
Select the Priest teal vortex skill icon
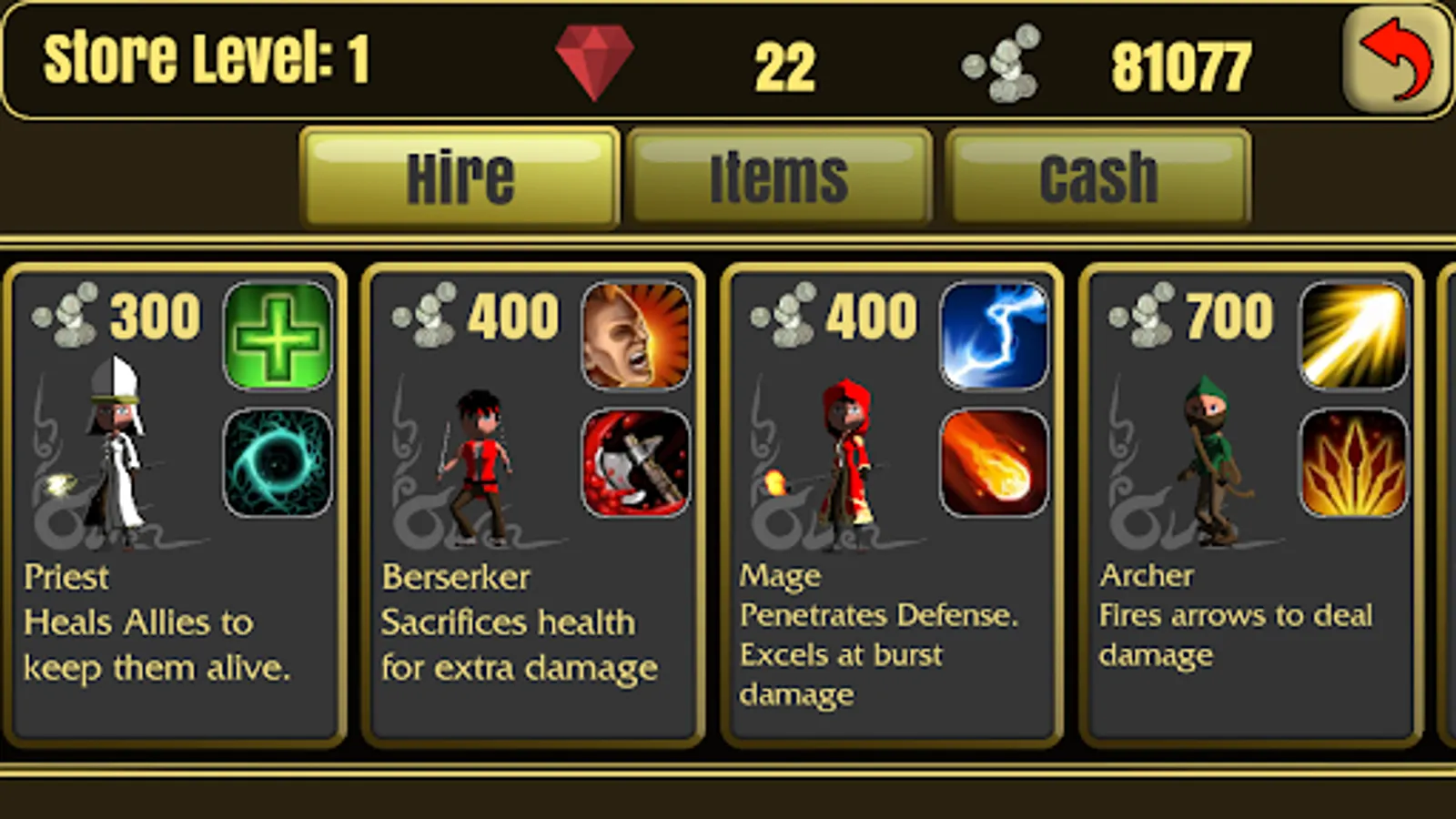click(x=278, y=462)
